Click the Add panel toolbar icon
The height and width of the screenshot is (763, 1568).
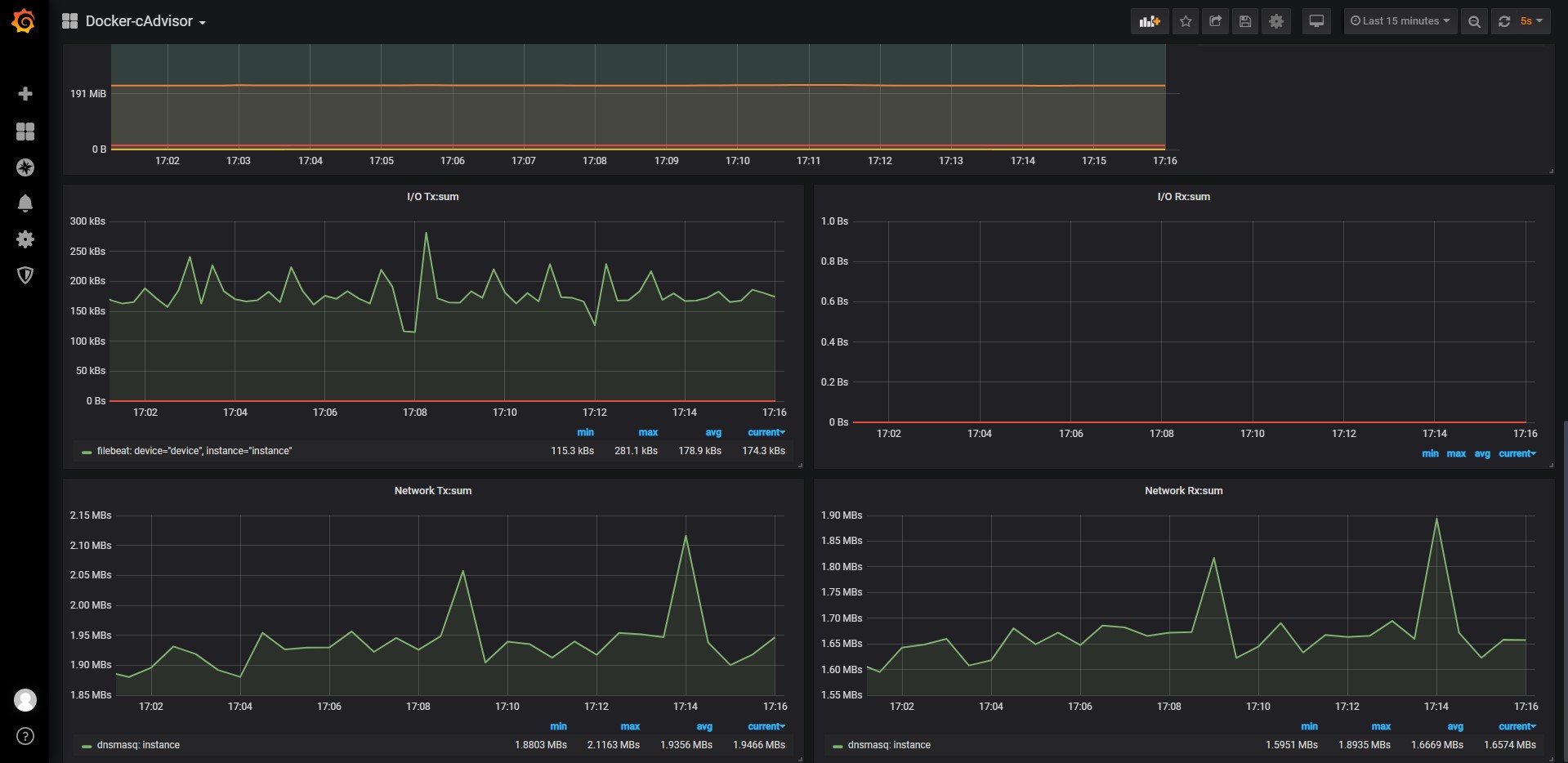1150,21
